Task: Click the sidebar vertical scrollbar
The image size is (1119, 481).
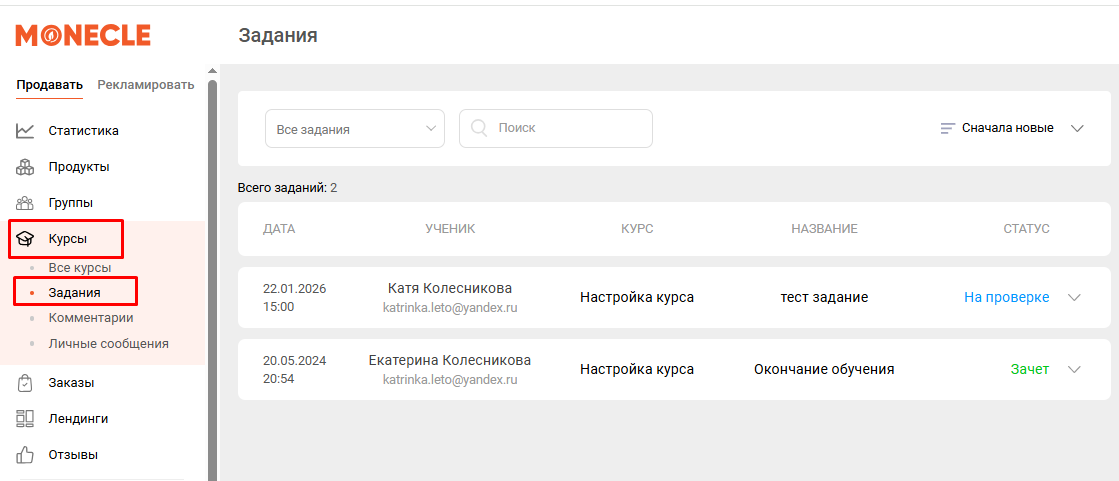Action: tap(212, 280)
